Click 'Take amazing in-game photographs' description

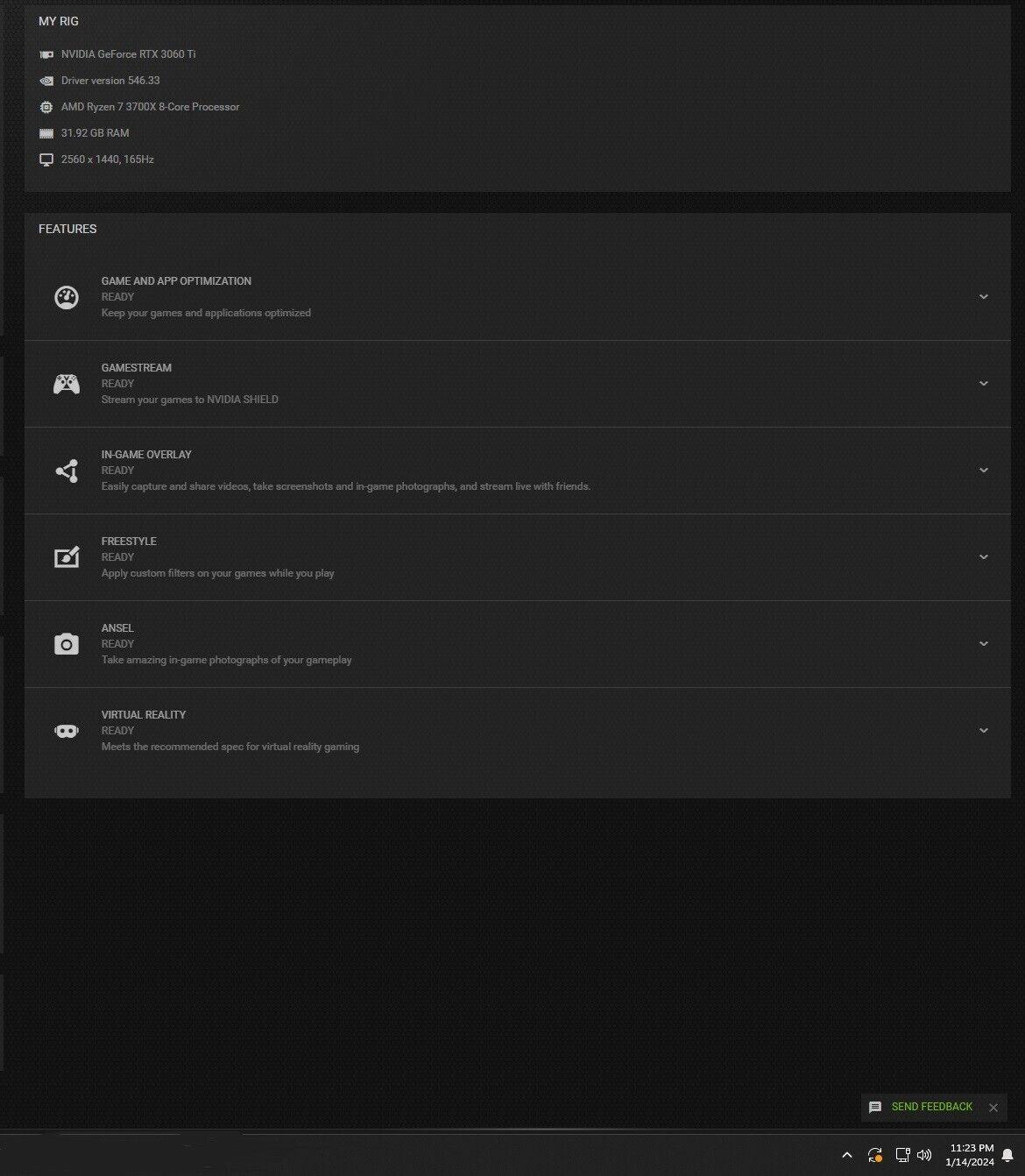click(227, 660)
